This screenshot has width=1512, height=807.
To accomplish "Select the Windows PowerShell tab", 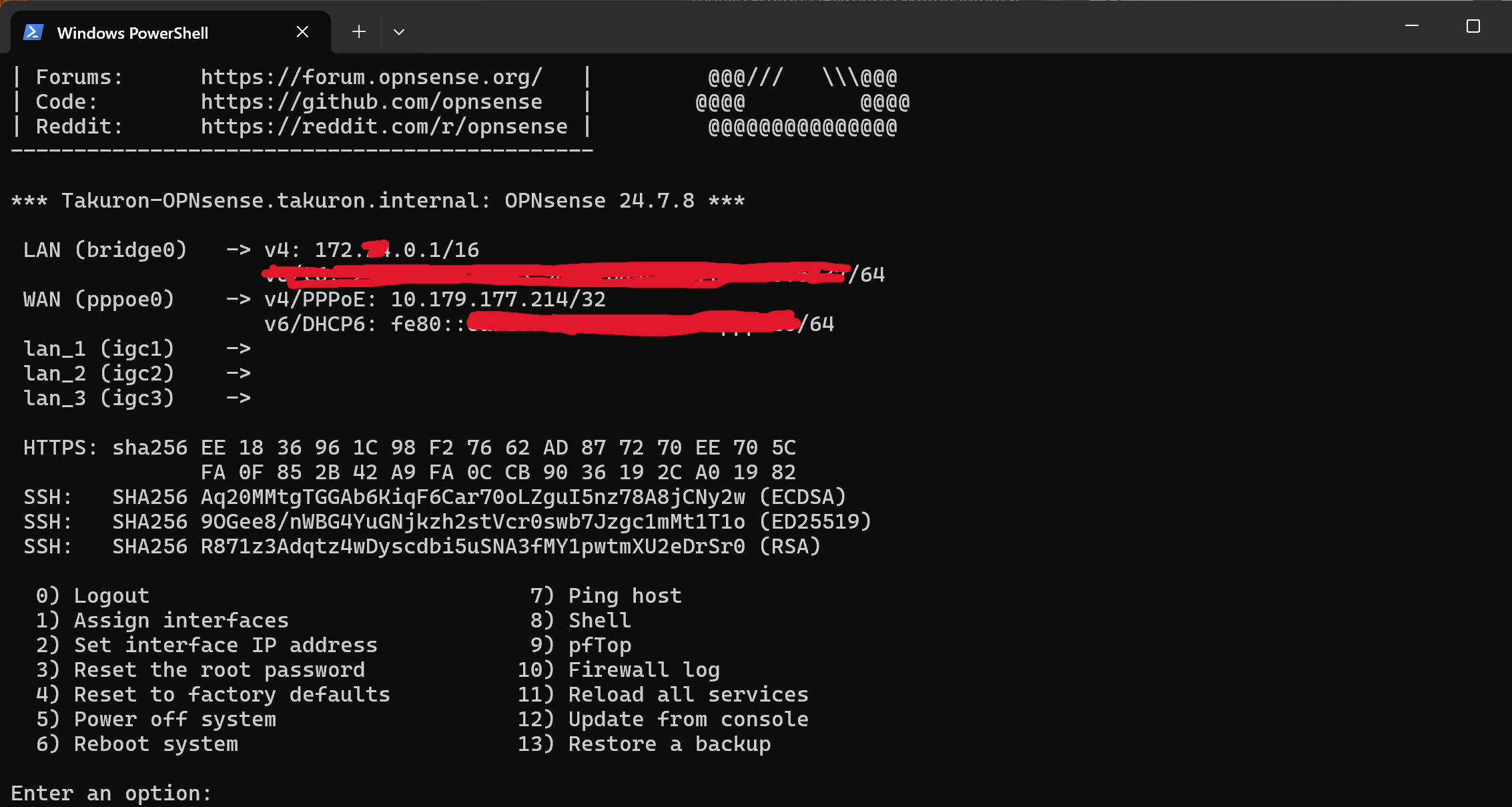I will click(171, 32).
